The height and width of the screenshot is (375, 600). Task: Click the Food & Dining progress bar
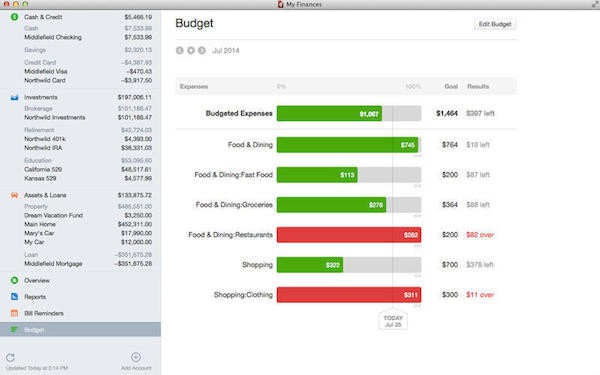pyautogui.click(x=349, y=145)
